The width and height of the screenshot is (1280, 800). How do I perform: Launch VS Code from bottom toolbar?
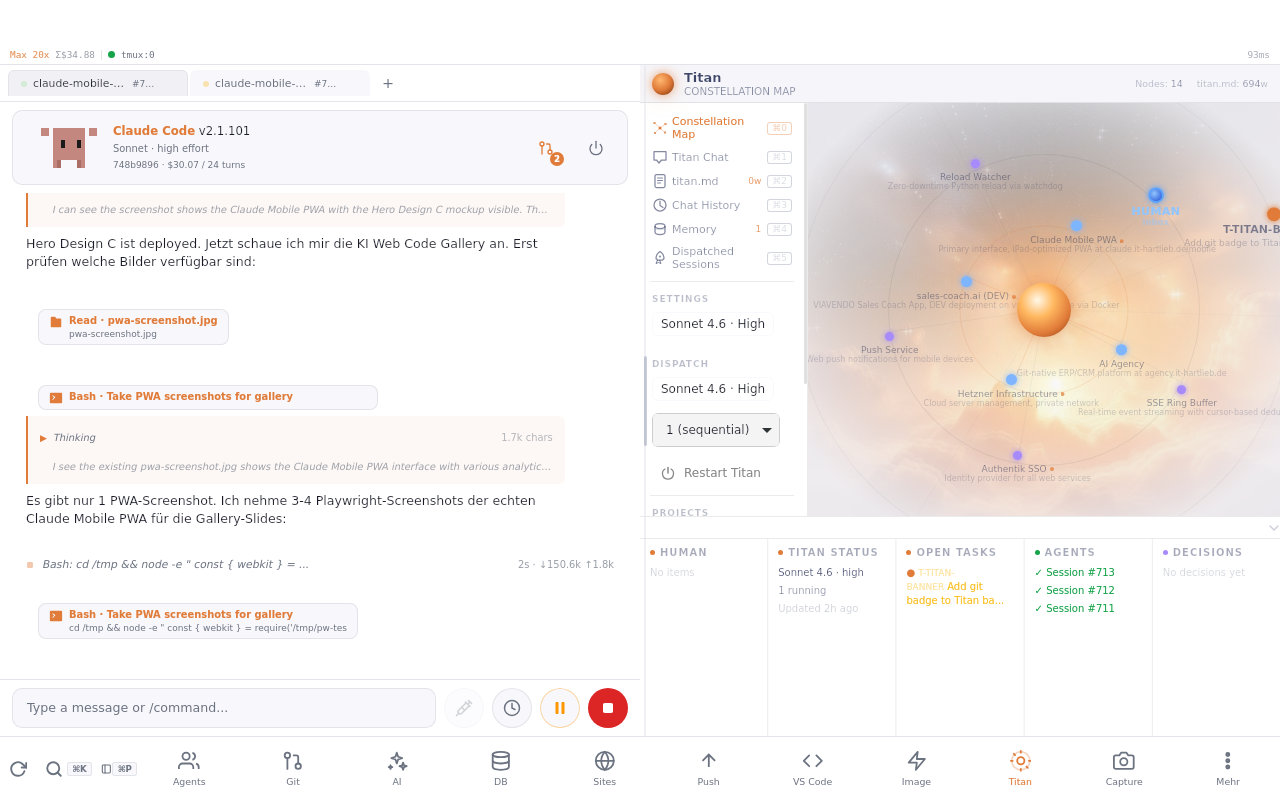point(812,767)
